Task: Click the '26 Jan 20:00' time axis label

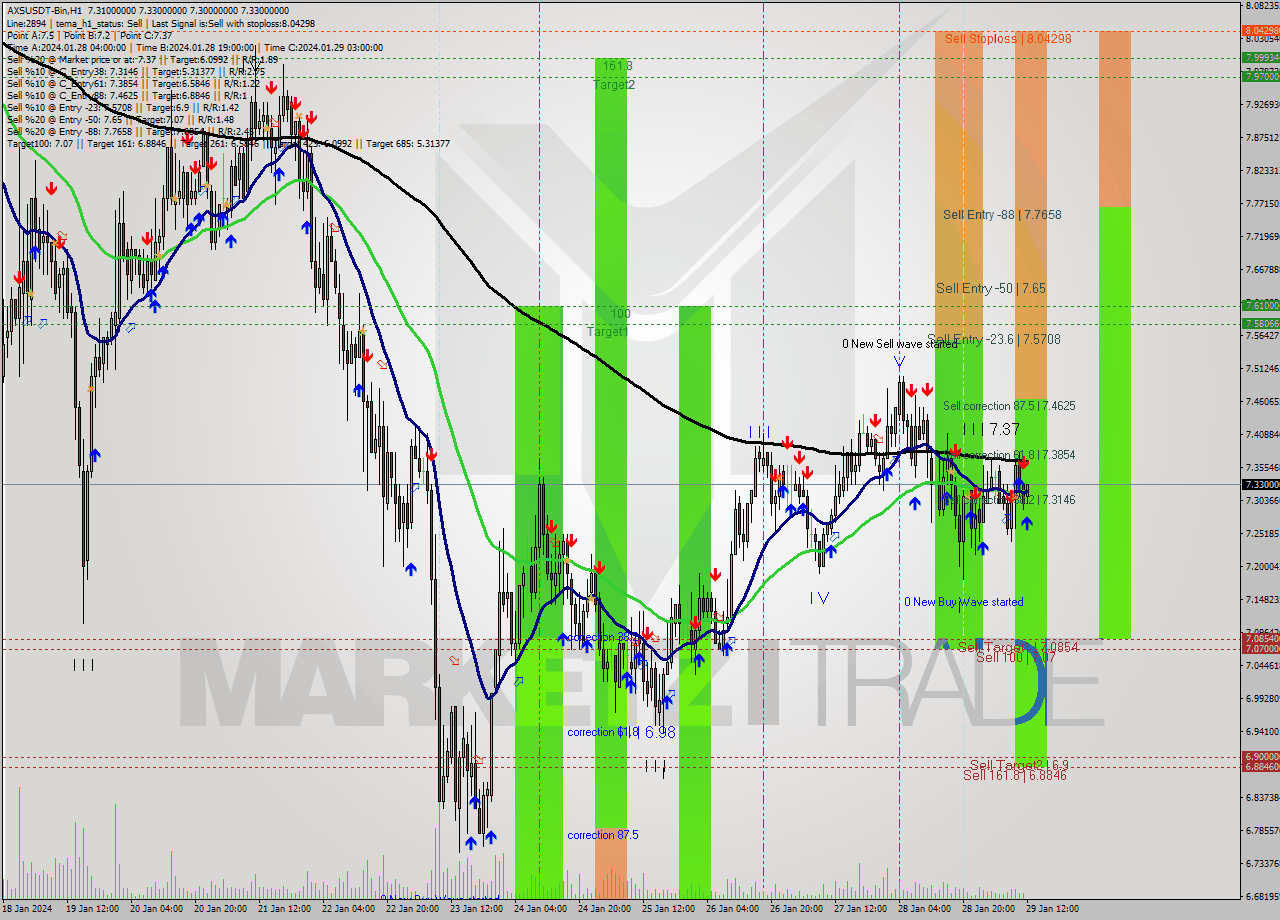Action: click(797, 909)
